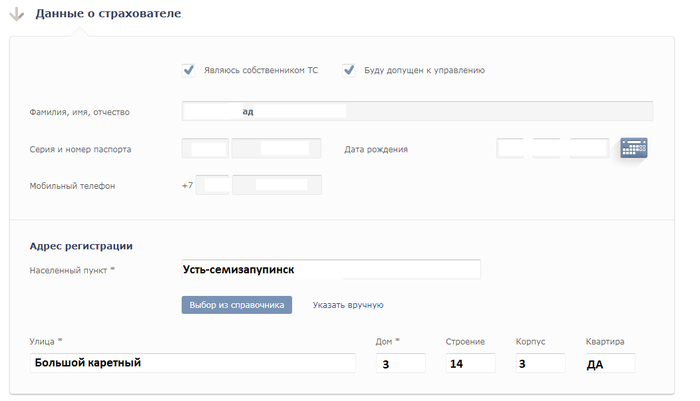Image resolution: width=700 pixels, height=401 pixels.
Task: Click the birth date day field
Action: click(x=512, y=149)
